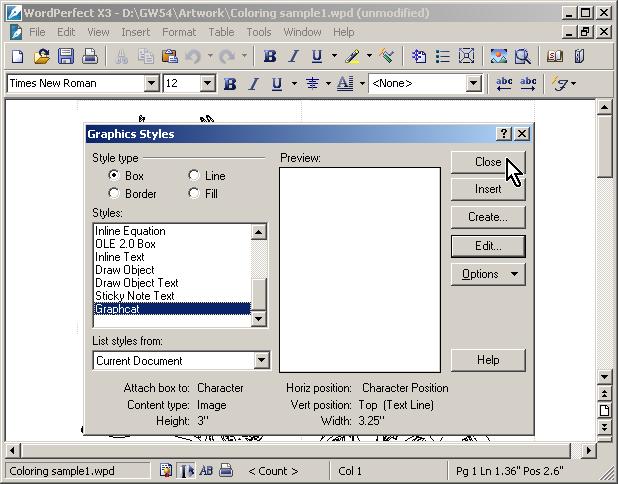Open the Justification dropdown arrow
The height and width of the screenshot is (484, 618).
pos(328,84)
